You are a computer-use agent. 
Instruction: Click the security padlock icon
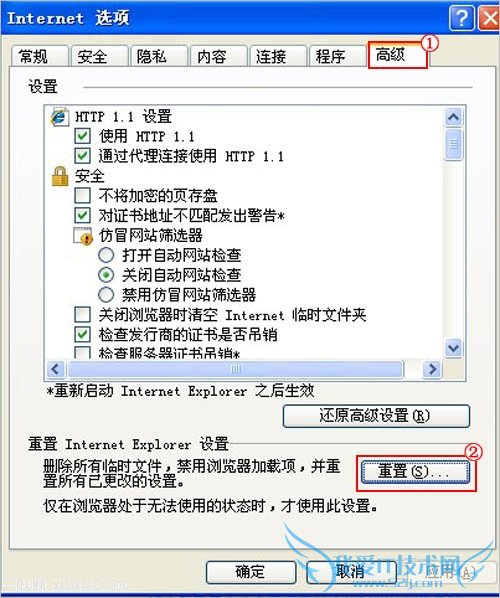tap(60, 176)
